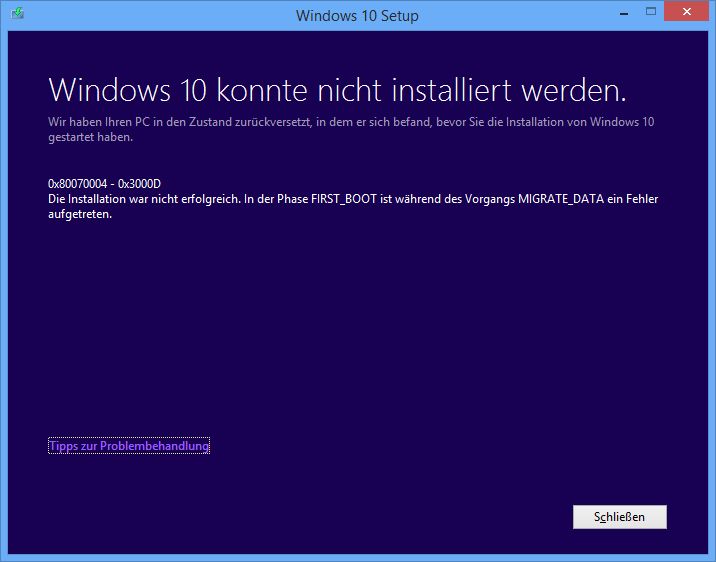This screenshot has width=716, height=562.
Task: Click the heading Windows 10 konnte nicht installiert werden
Action: point(337,90)
